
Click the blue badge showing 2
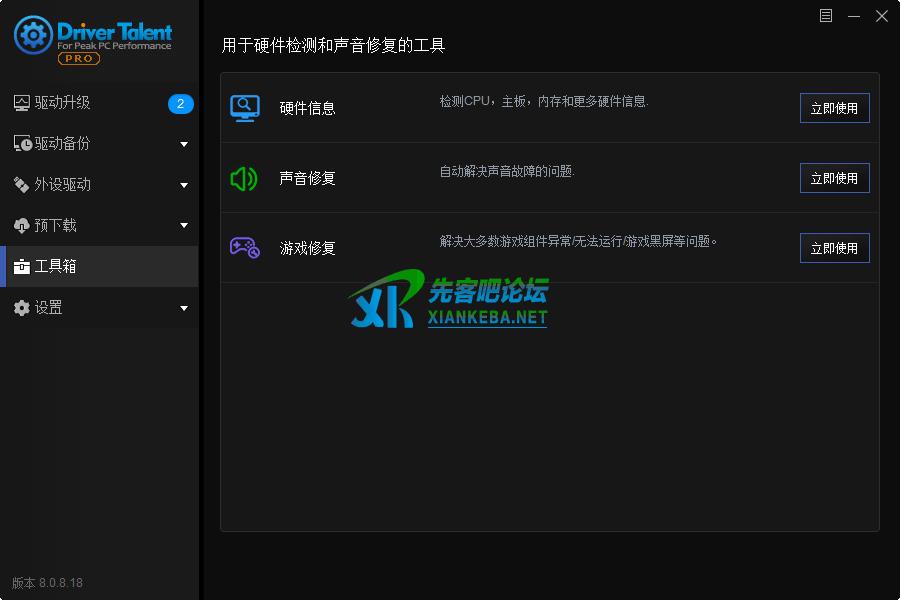180,103
